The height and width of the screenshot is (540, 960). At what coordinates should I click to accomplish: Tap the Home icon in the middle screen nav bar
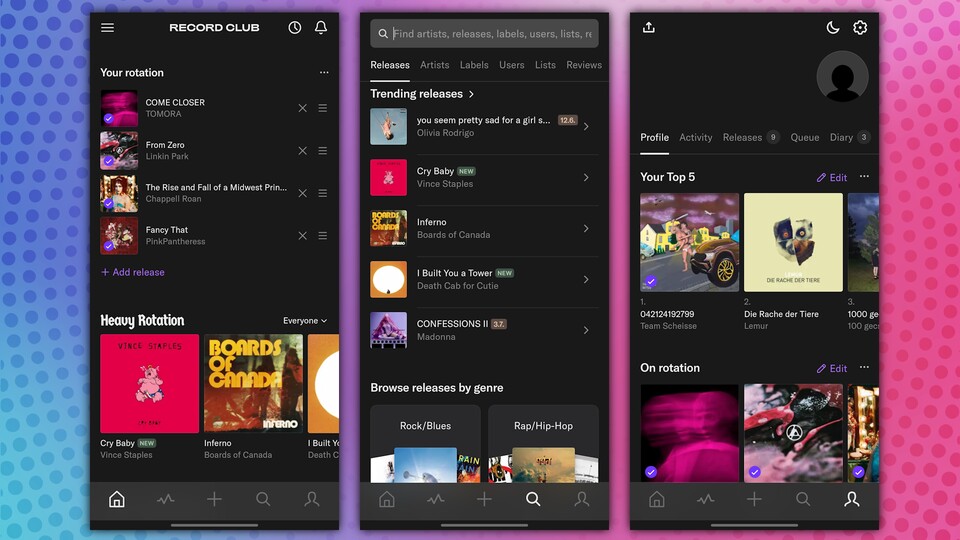[x=386, y=500]
